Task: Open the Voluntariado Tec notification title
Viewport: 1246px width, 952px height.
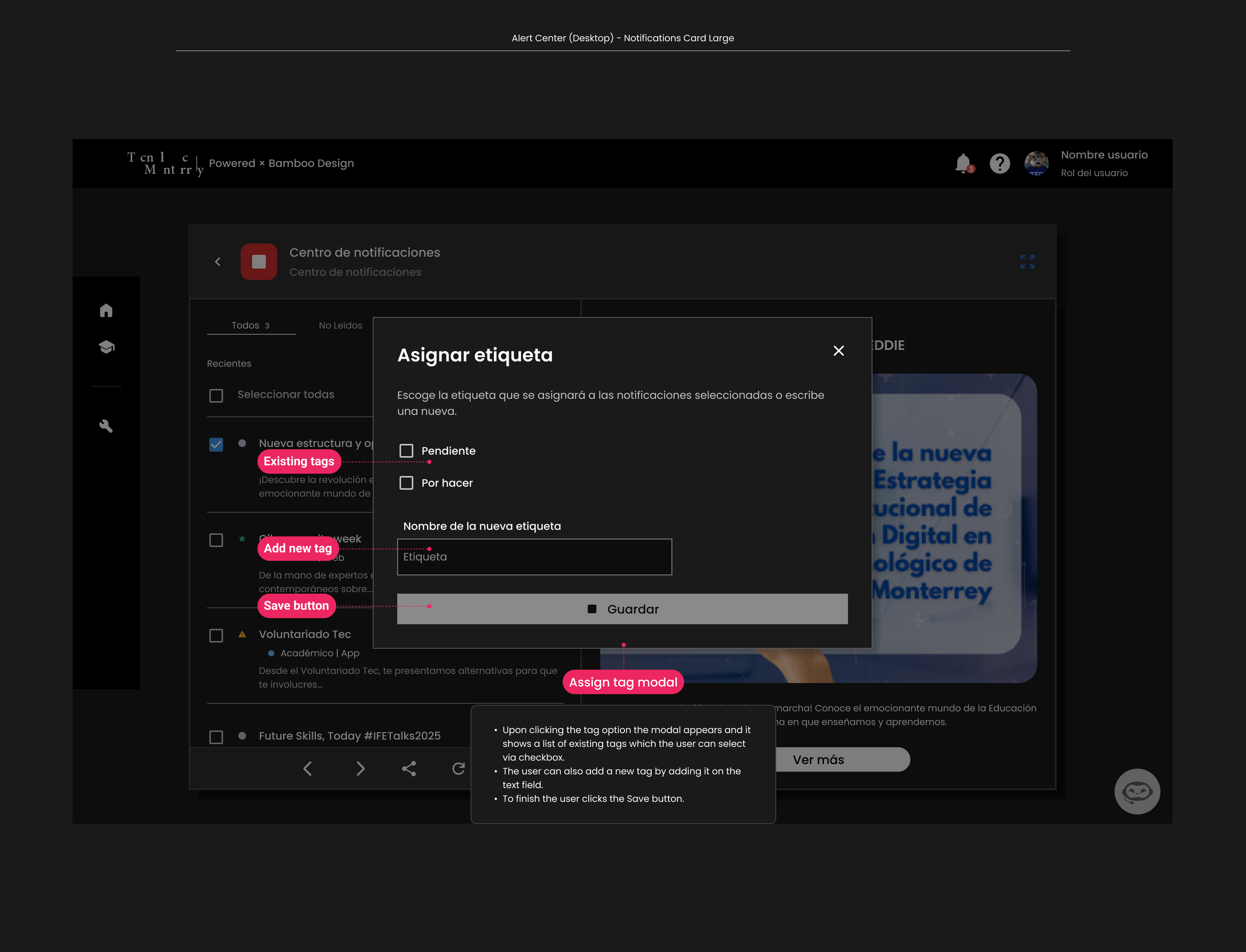Action: click(305, 635)
